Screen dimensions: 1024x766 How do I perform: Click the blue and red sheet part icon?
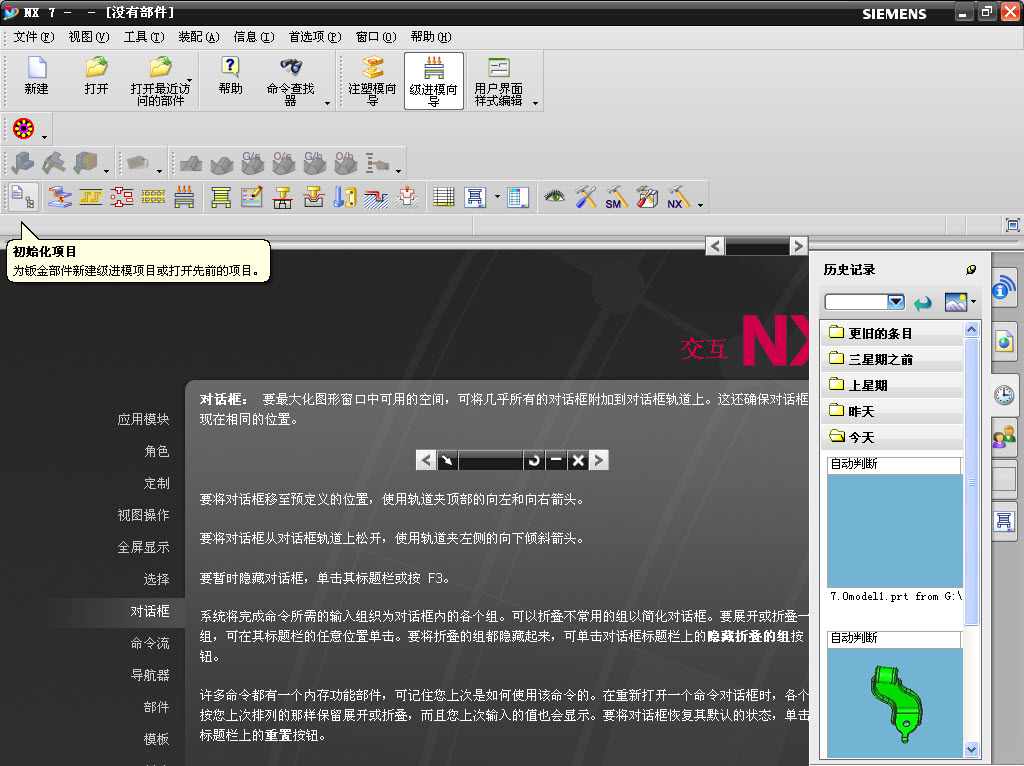point(59,197)
